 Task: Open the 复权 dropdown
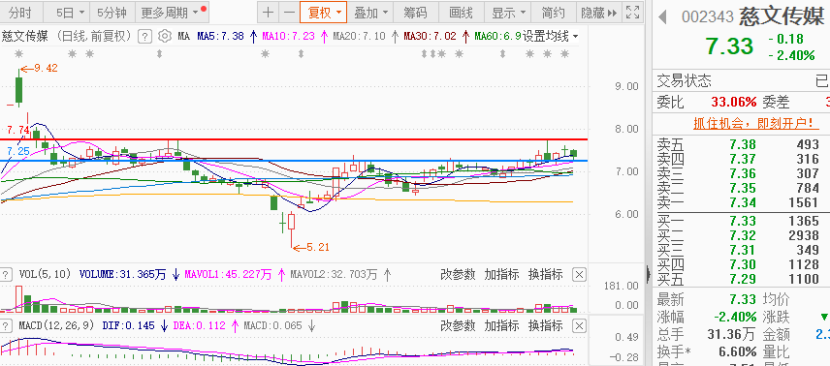(x=323, y=12)
